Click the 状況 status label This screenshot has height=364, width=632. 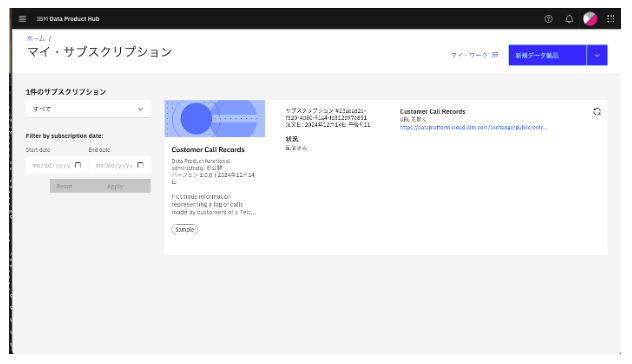pyautogui.click(x=292, y=139)
